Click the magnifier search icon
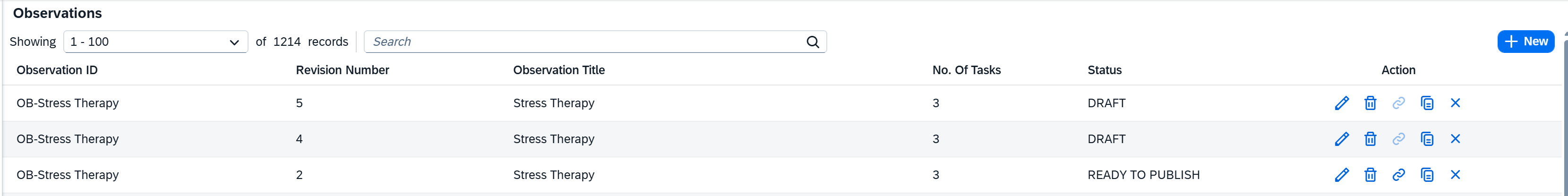Screen dimensions: 1568x196 [813, 42]
